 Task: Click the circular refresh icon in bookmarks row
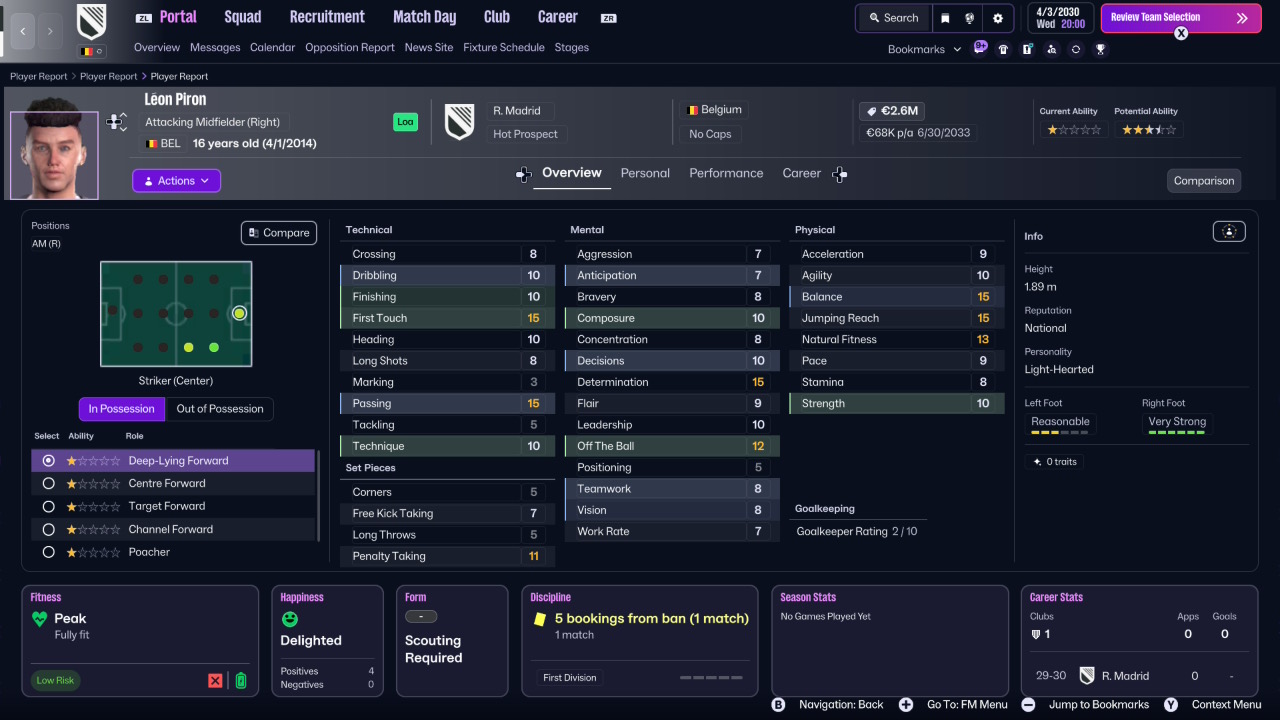[1076, 49]
